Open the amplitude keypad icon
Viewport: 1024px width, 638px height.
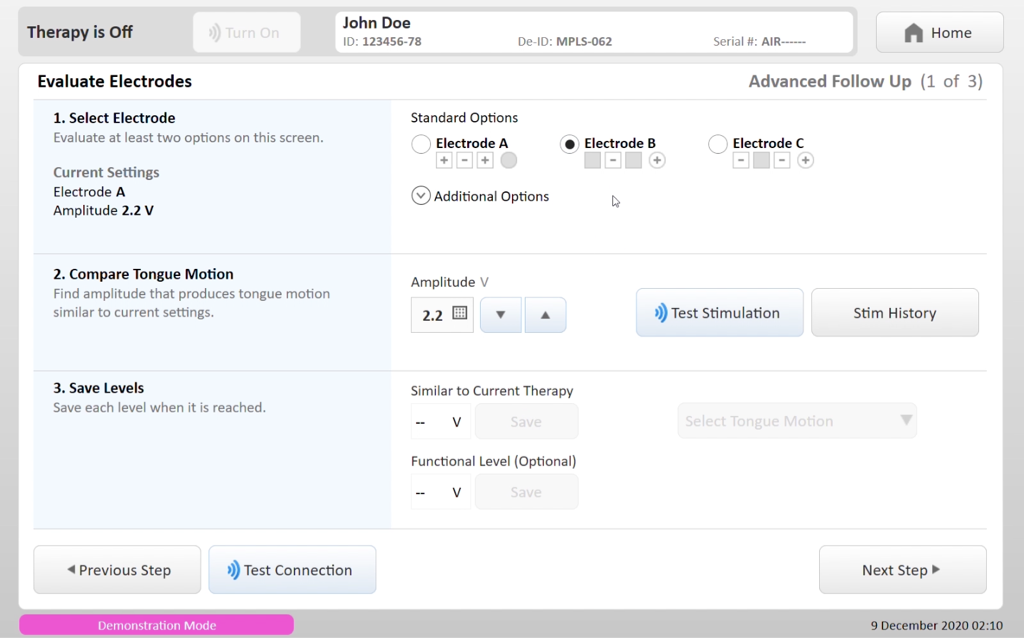[460, 313]
